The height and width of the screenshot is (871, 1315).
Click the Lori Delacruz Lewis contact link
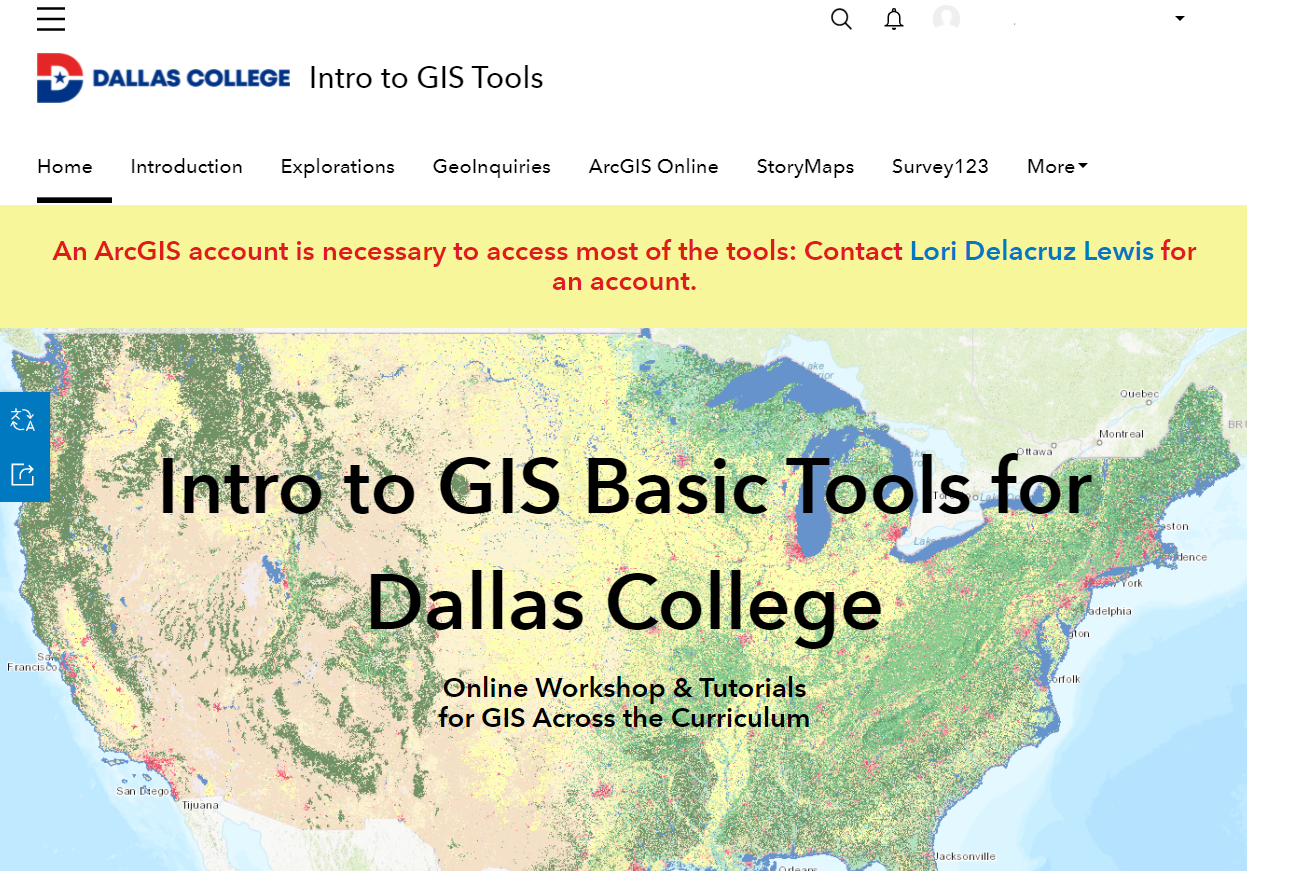tap(1030, 251)
